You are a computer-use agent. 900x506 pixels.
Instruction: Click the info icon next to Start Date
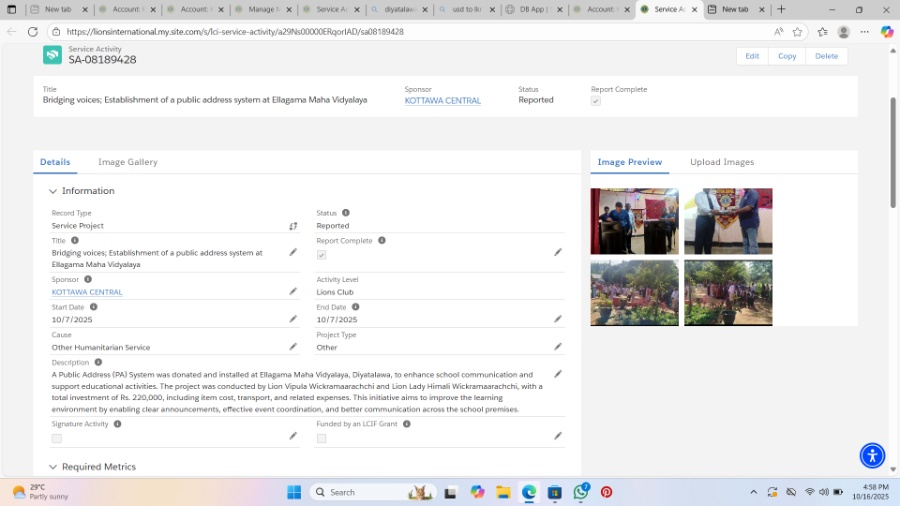click(x=94, y=307)
